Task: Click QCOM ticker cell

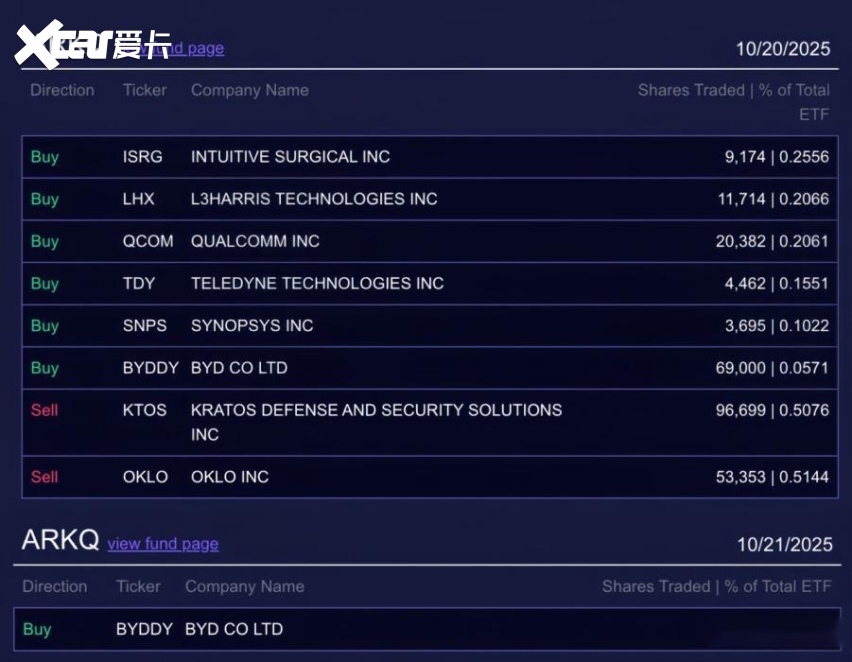Action: [148, 241]
